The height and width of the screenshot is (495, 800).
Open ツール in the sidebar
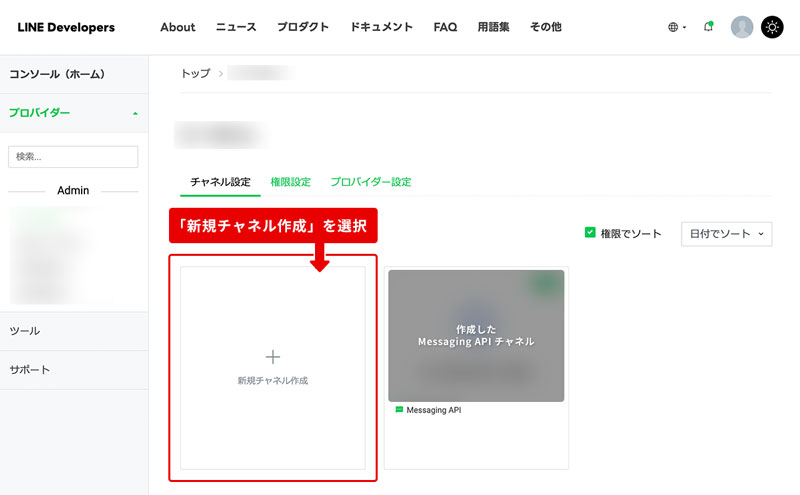(x=25, y=331)
